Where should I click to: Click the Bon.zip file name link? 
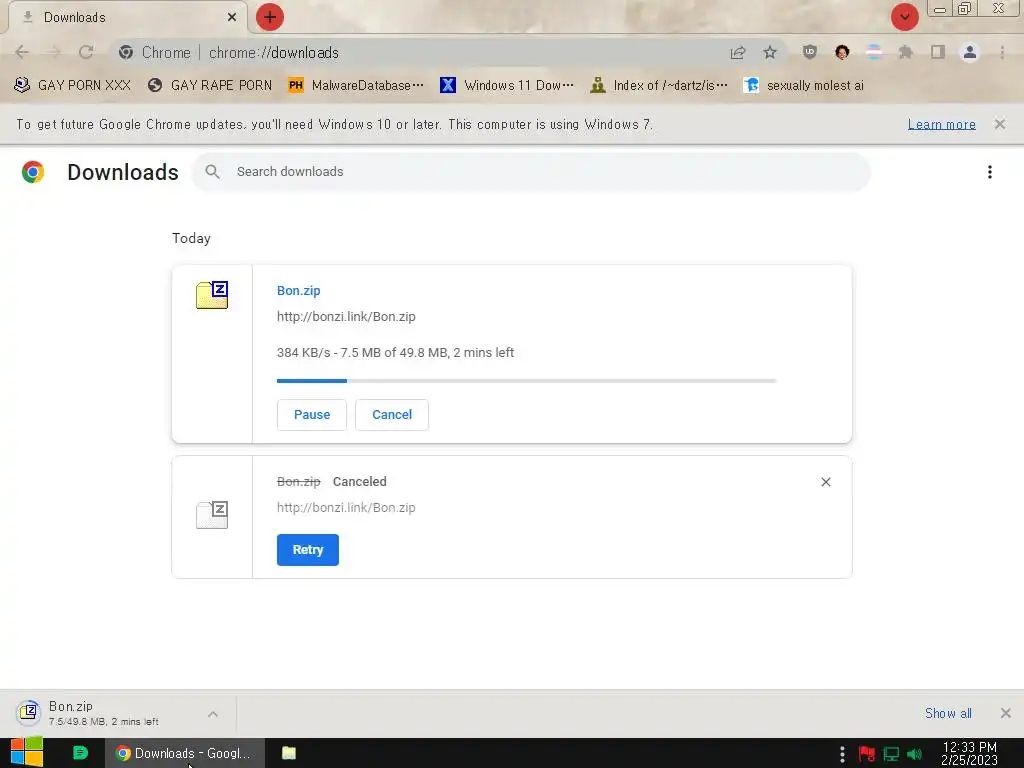tap(298, 291)
